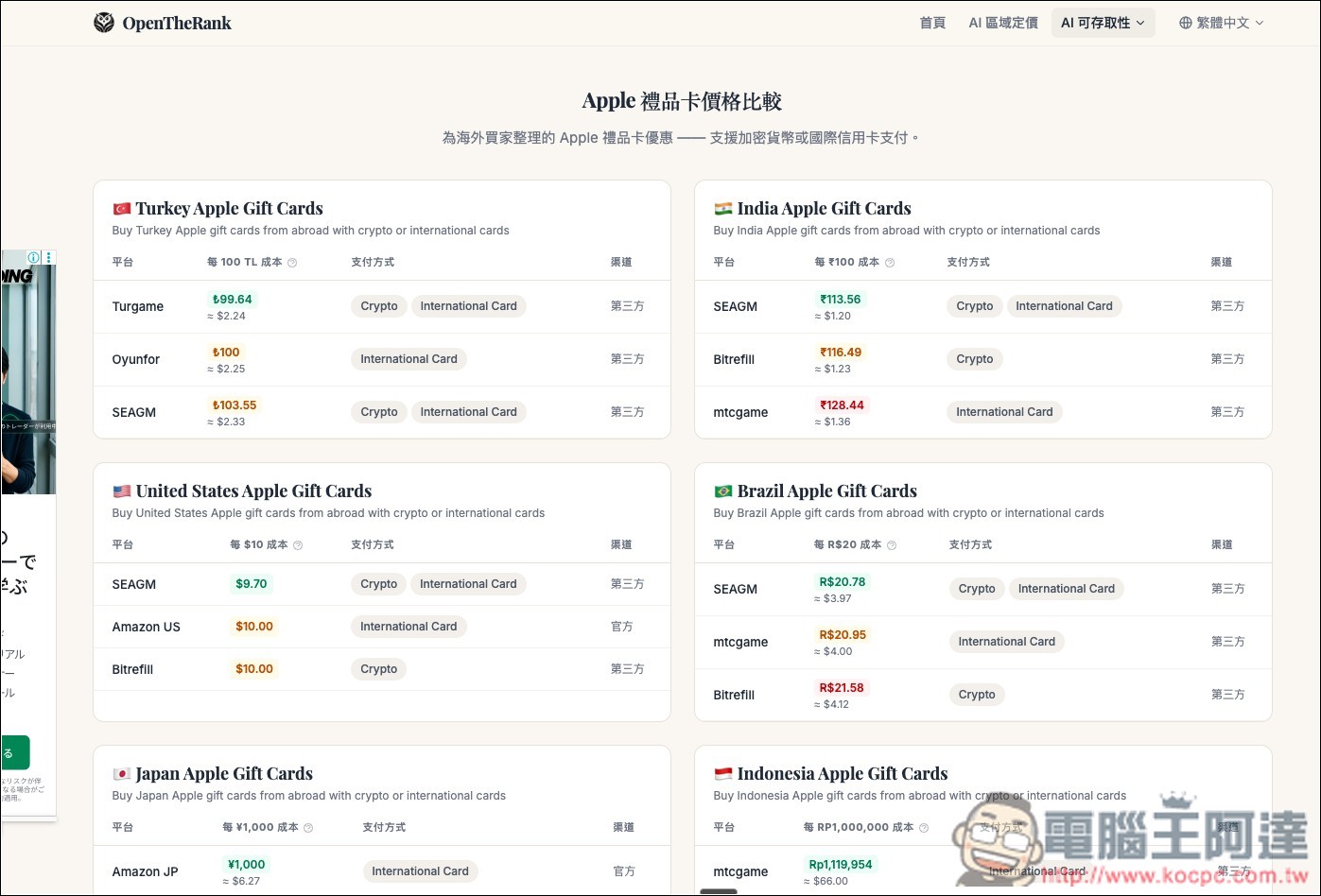Image resolution: width=1321 pixels, height=896 pixels.
Task: Click International Card tag in India mtcgame row
Action: 1004,412
